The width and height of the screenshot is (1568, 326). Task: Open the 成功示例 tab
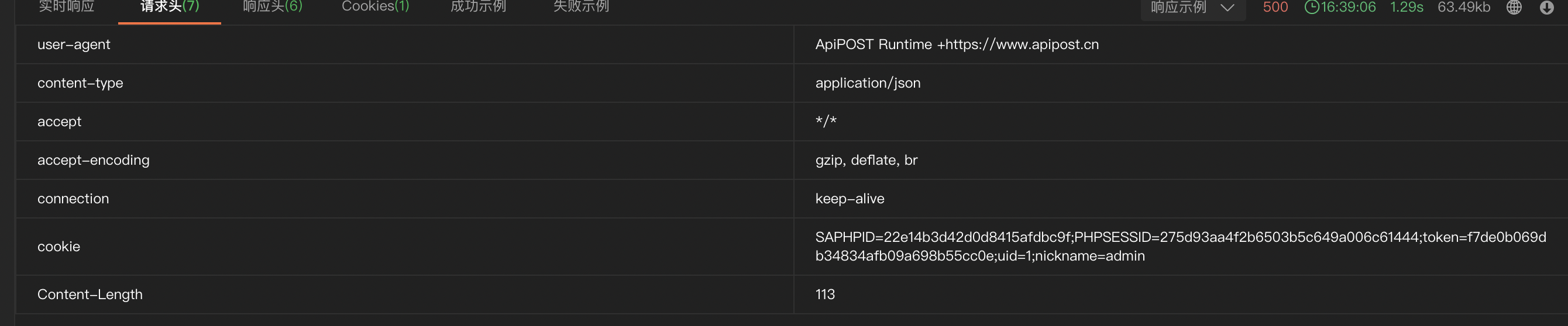[x=478, y=6]
